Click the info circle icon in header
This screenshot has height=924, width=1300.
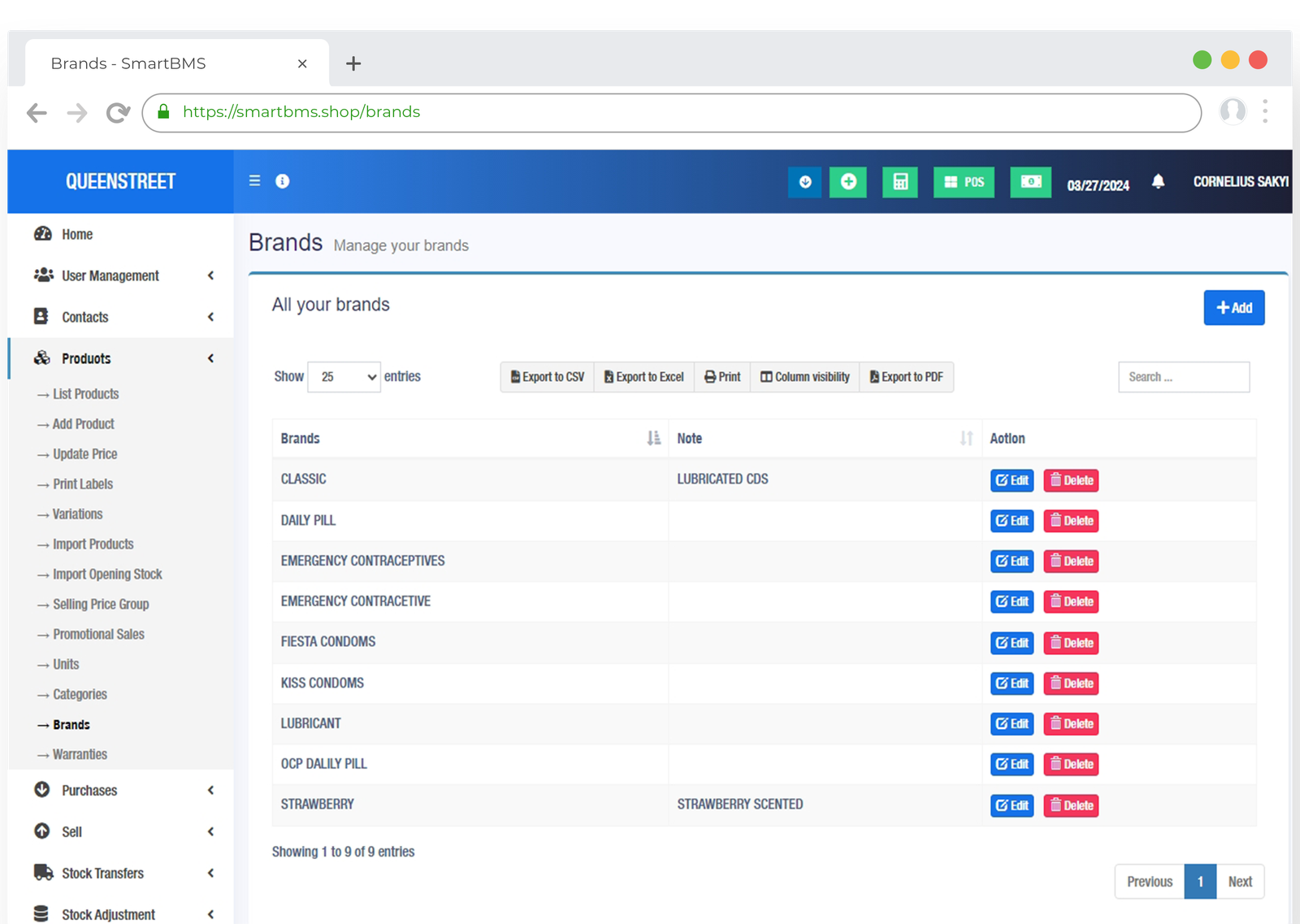(282, 181)
